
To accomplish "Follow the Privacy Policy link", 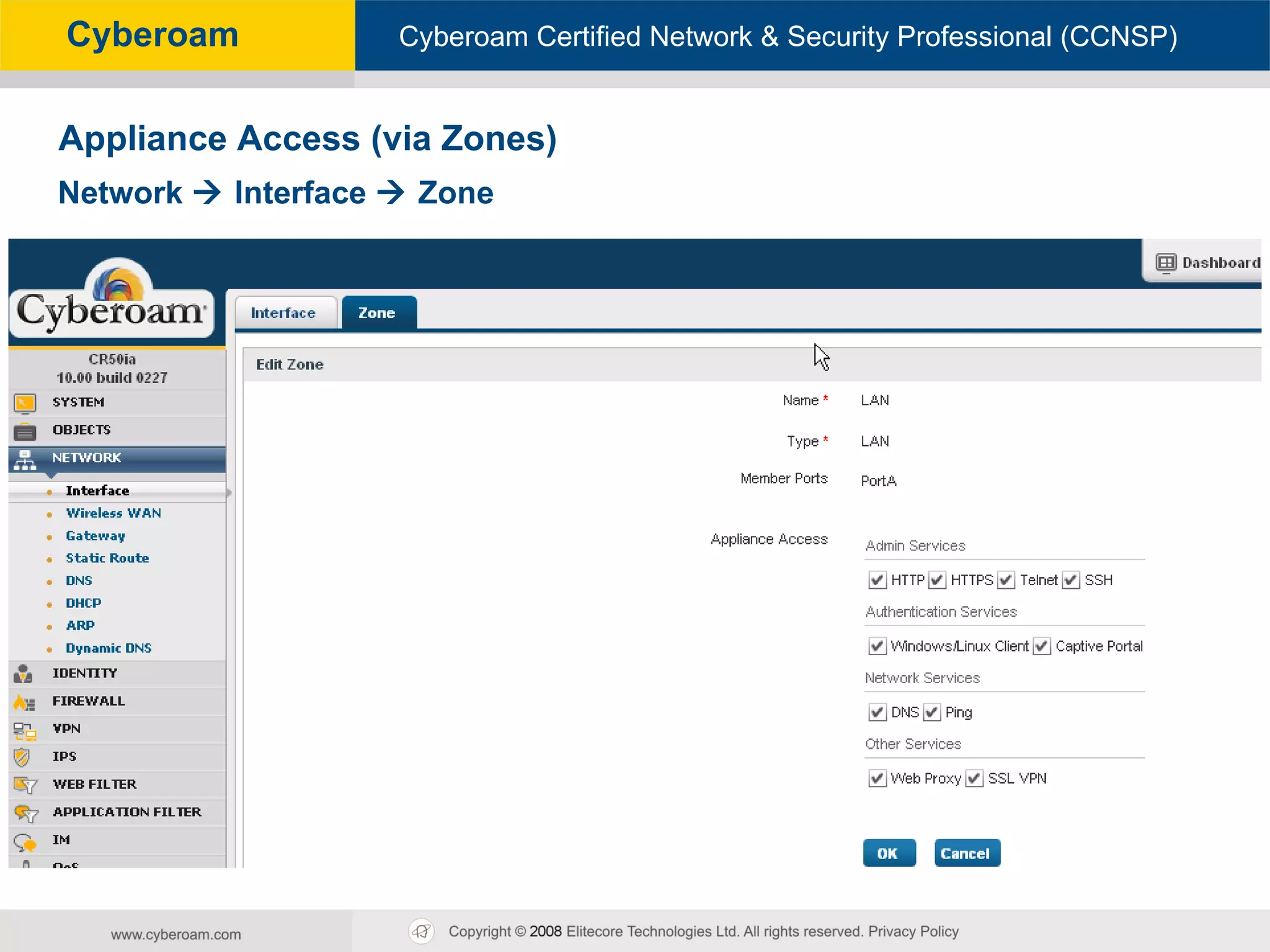I will pos(913,932).
